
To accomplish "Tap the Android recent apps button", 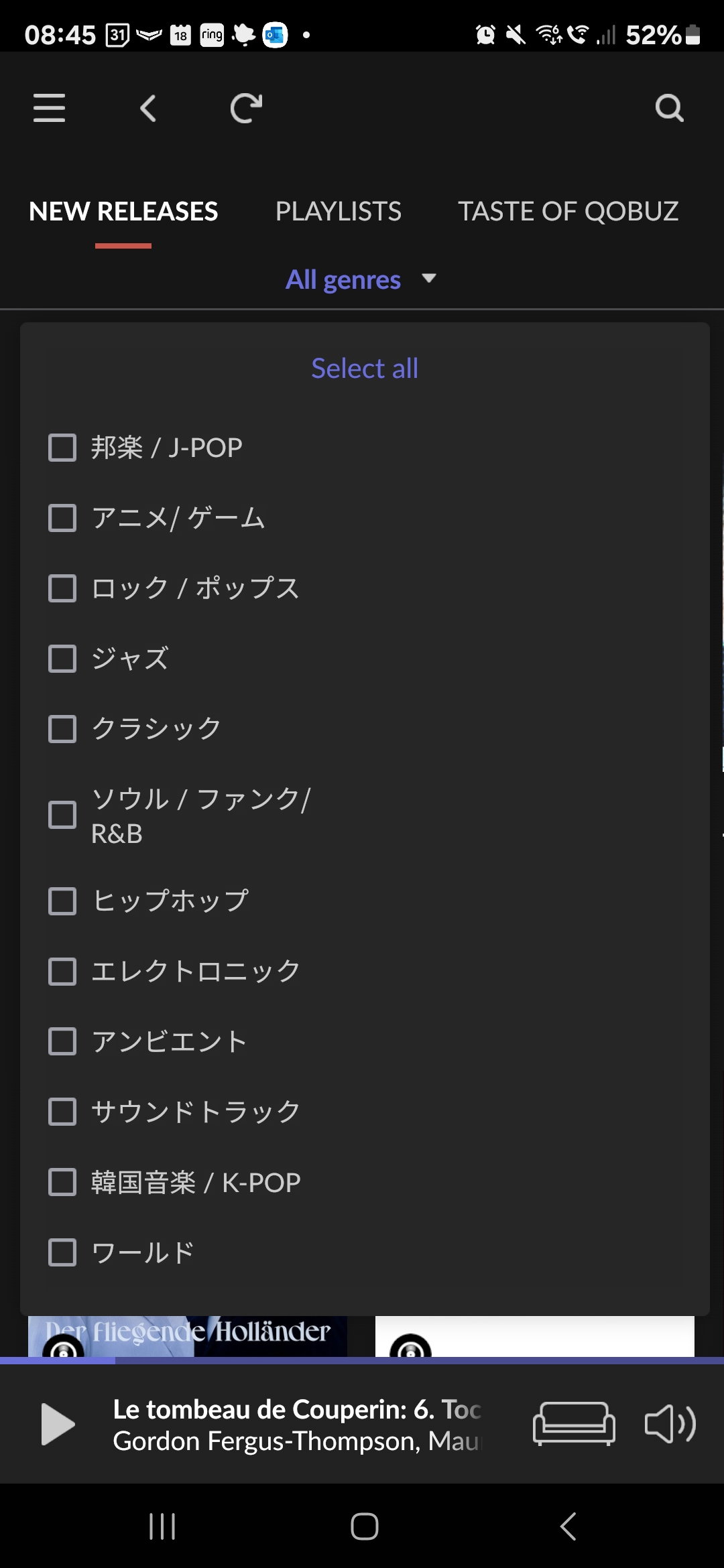I will (x=162, y=1526).
